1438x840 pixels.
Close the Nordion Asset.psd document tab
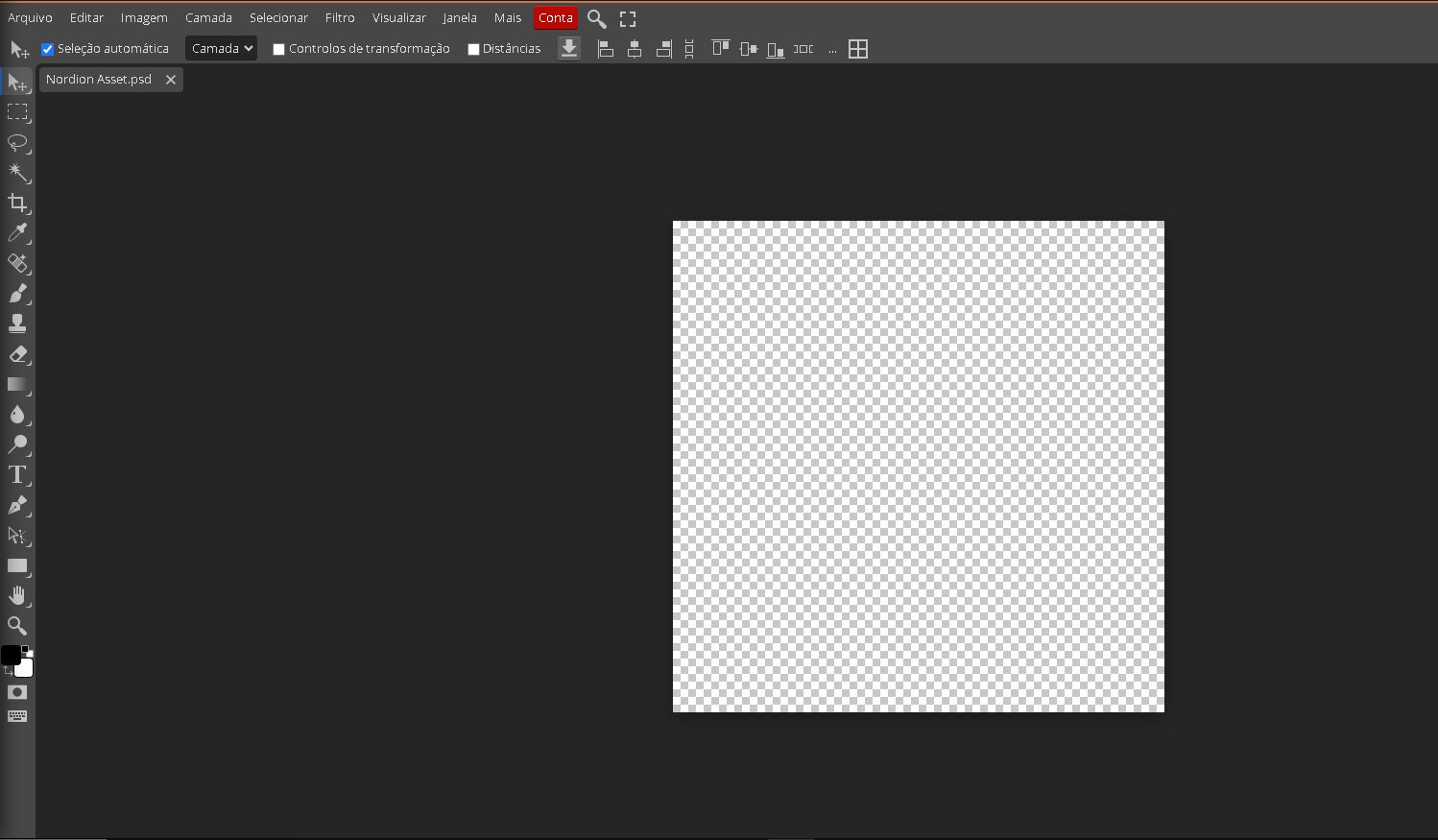pos(171,80)
